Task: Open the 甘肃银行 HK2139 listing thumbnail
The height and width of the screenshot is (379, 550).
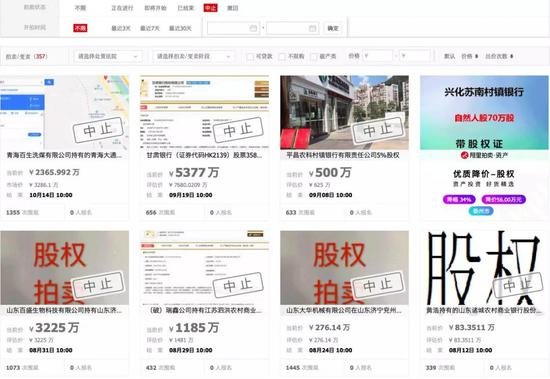Action: (x=204, y=112)
